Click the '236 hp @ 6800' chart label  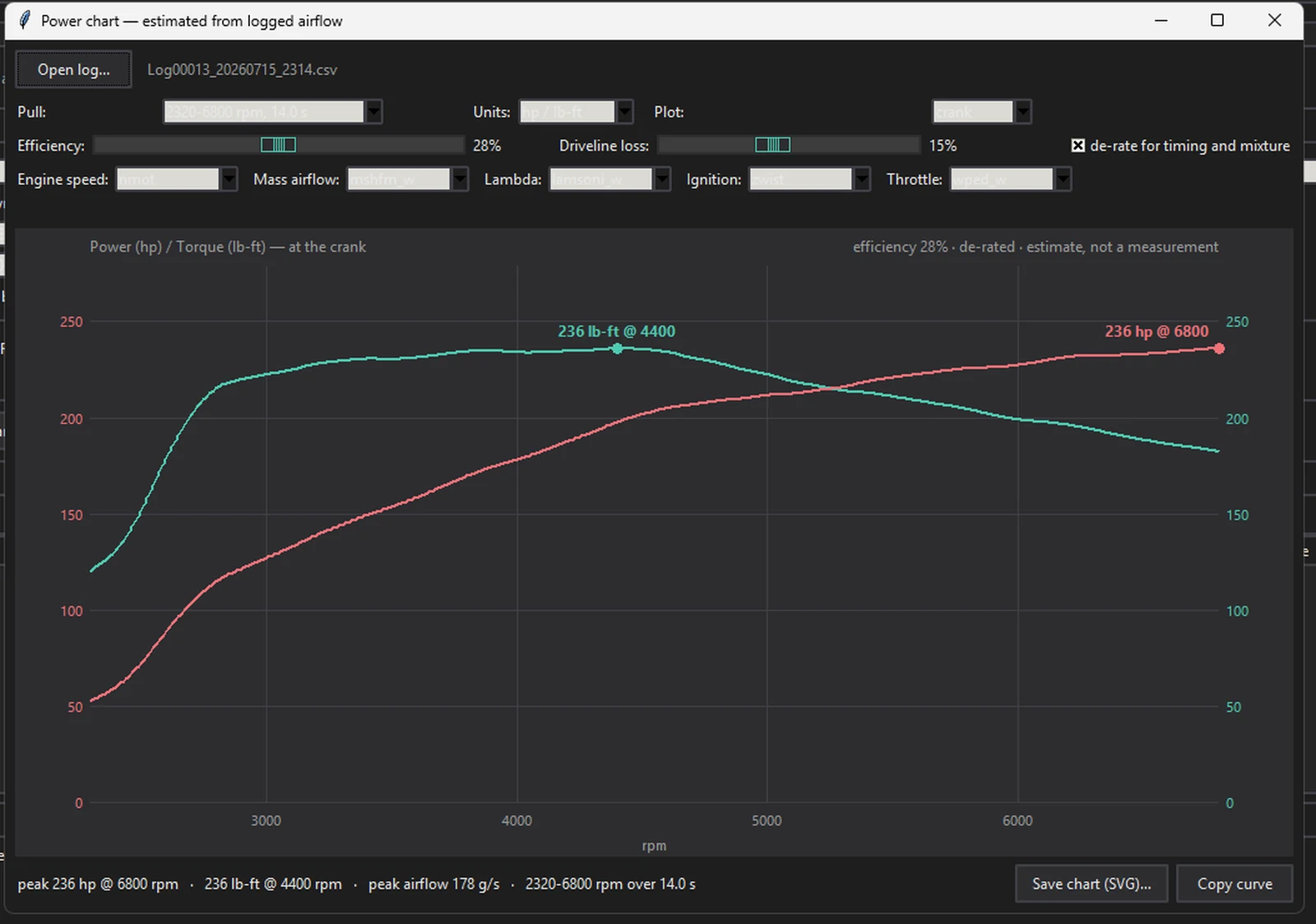click(x=1156, y=331)
